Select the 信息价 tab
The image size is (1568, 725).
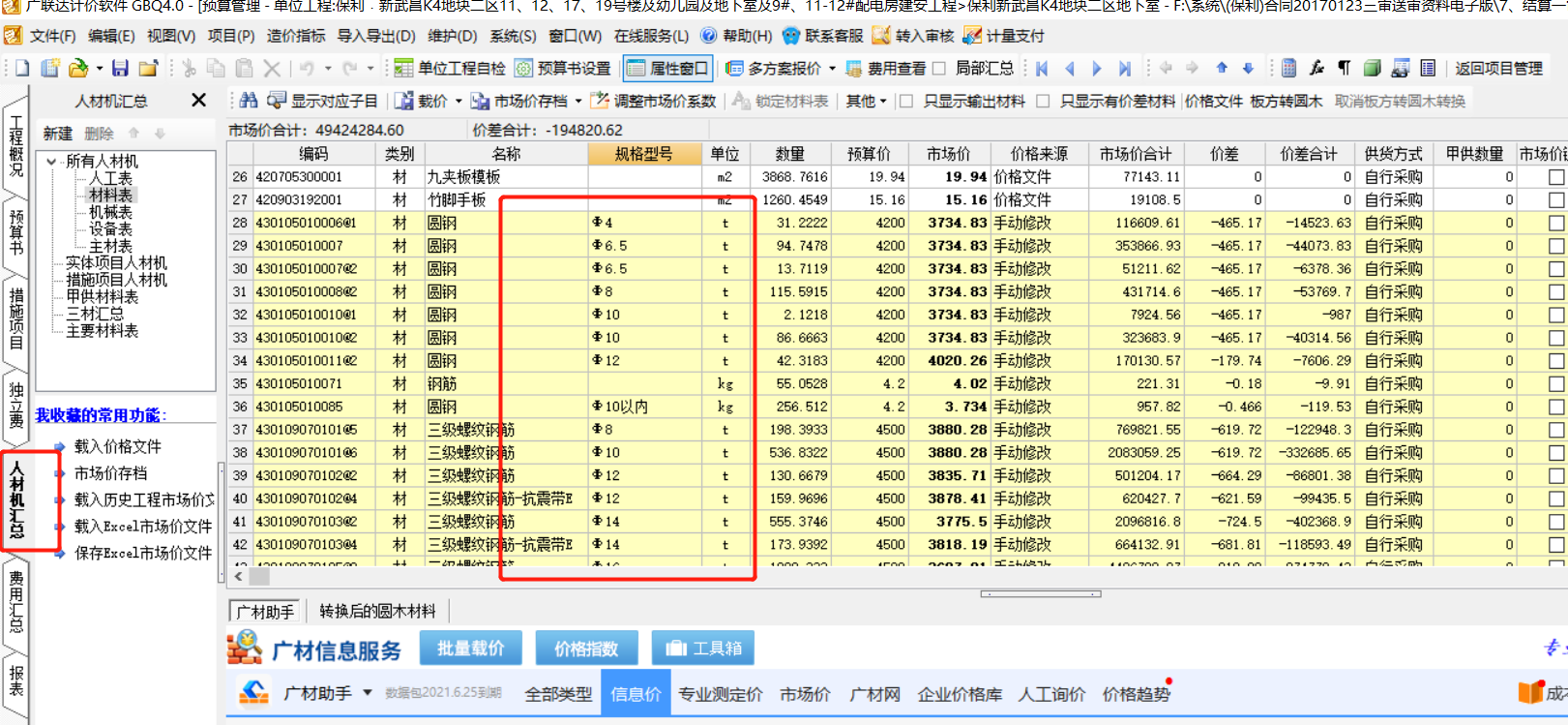[x=636, y=694]
